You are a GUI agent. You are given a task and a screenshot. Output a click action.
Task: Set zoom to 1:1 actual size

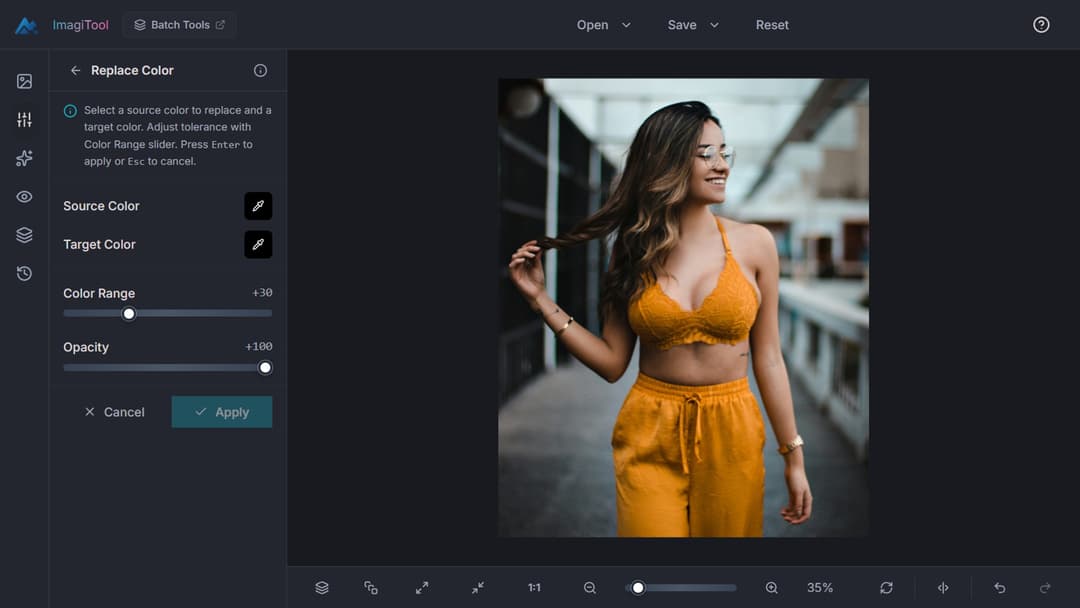pyautogui.click(x=534, y=587)
